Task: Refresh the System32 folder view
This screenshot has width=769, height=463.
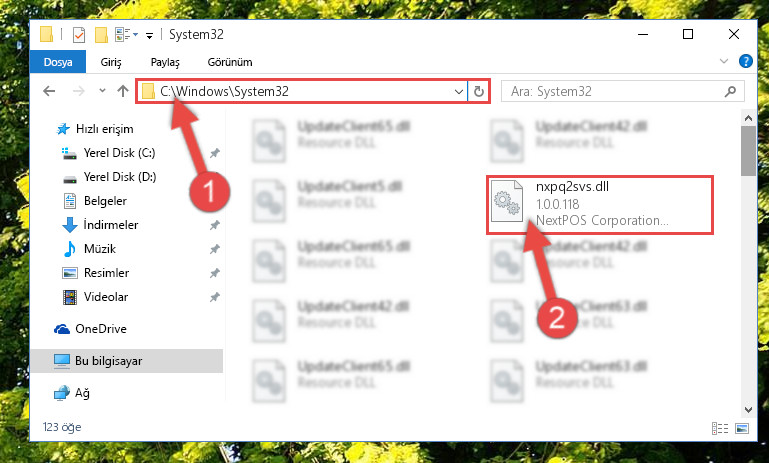Action: click(479, 91)
